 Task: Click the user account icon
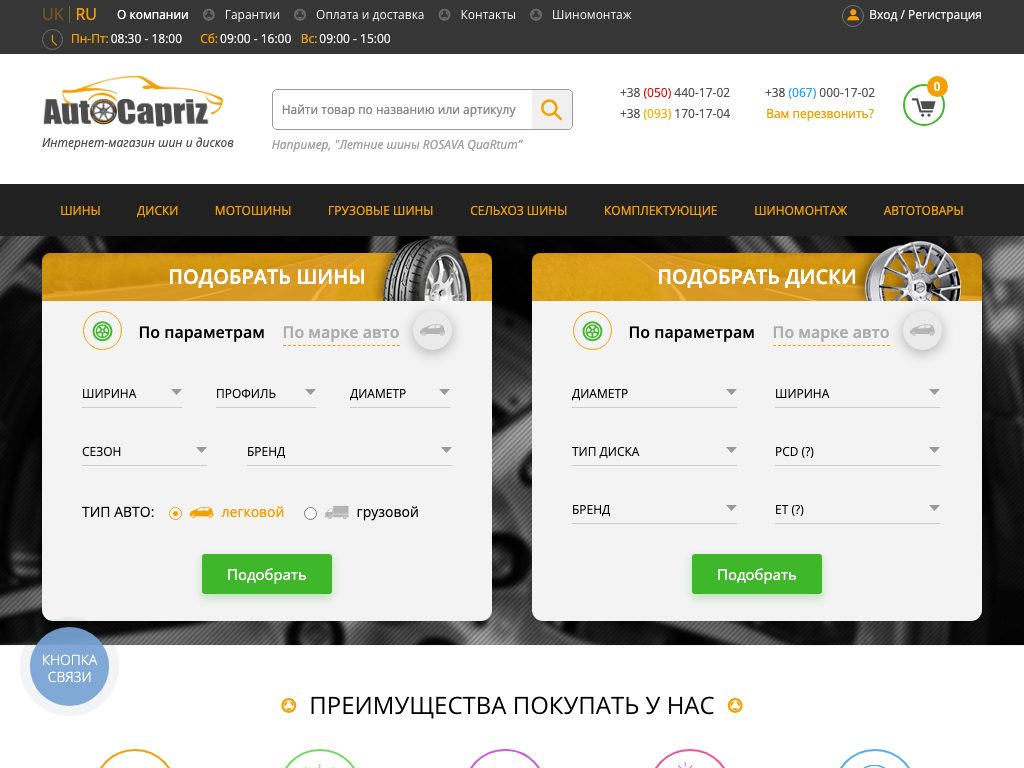click(852, 16)
